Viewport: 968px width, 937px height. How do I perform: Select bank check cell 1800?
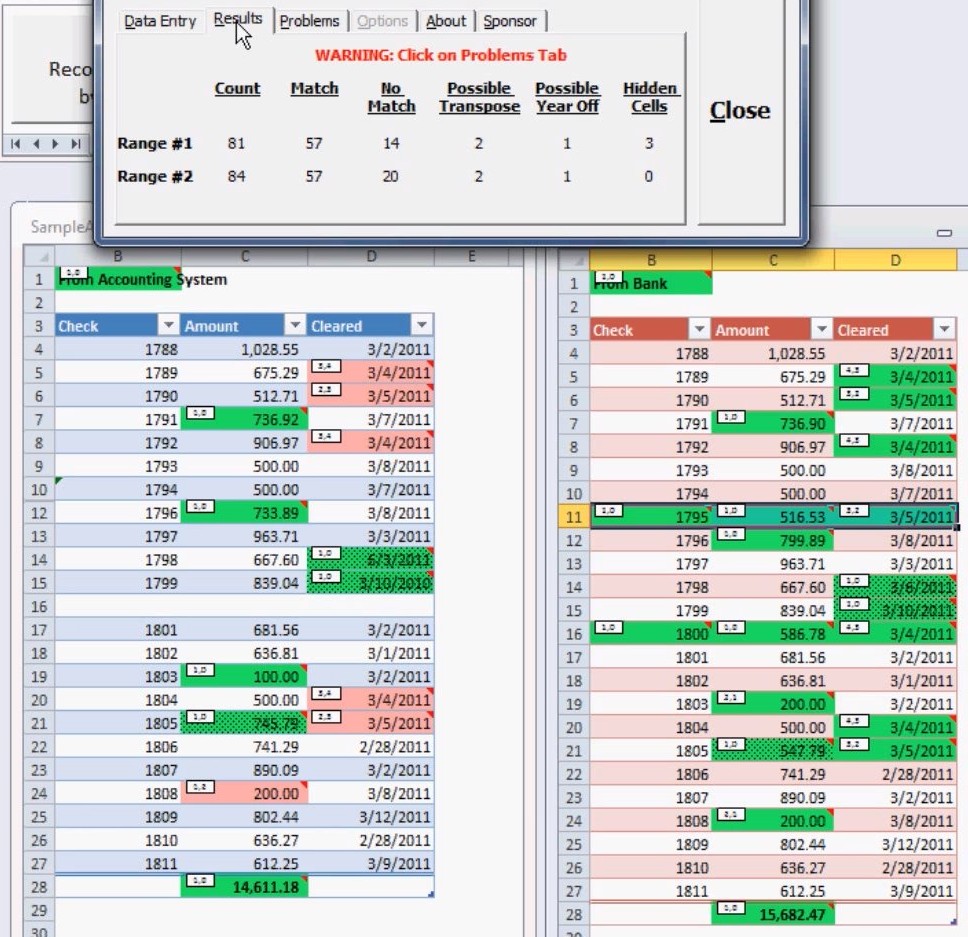[651, 634]
